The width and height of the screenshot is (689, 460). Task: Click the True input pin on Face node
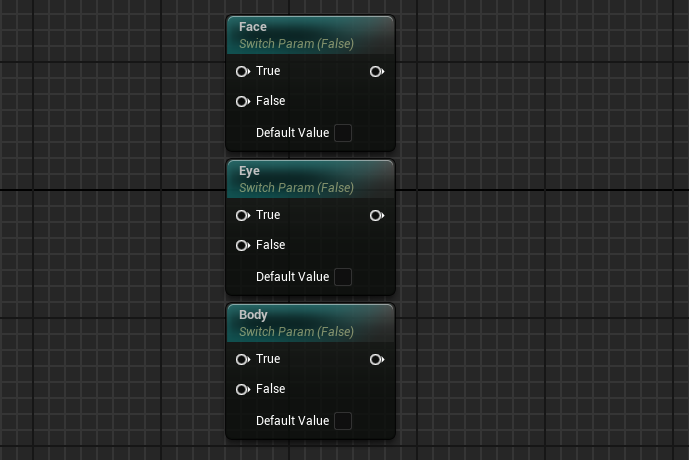click(242, 72)
